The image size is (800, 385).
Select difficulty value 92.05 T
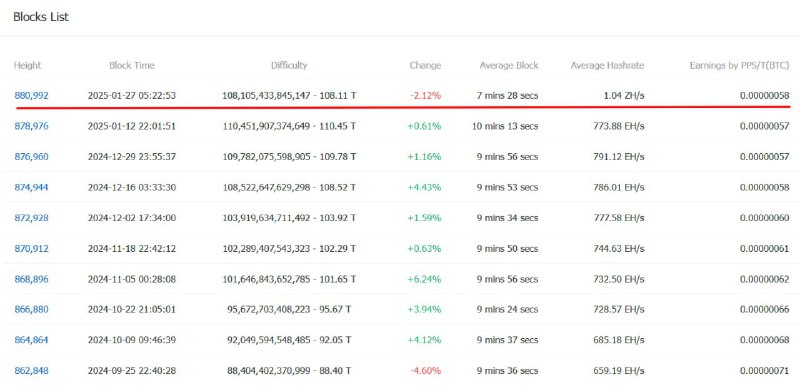335,340
